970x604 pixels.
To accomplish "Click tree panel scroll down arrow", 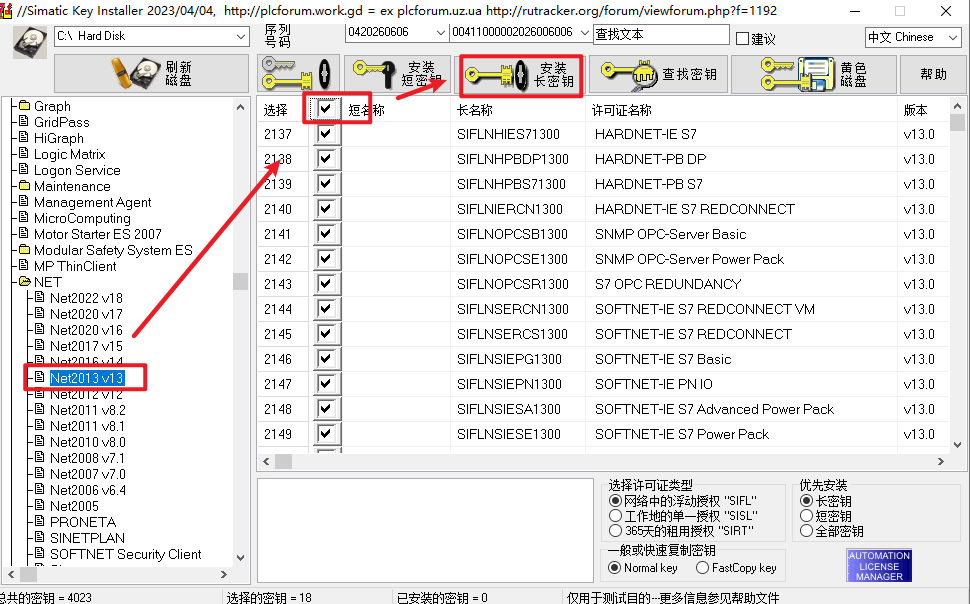I will click(241, 557).
